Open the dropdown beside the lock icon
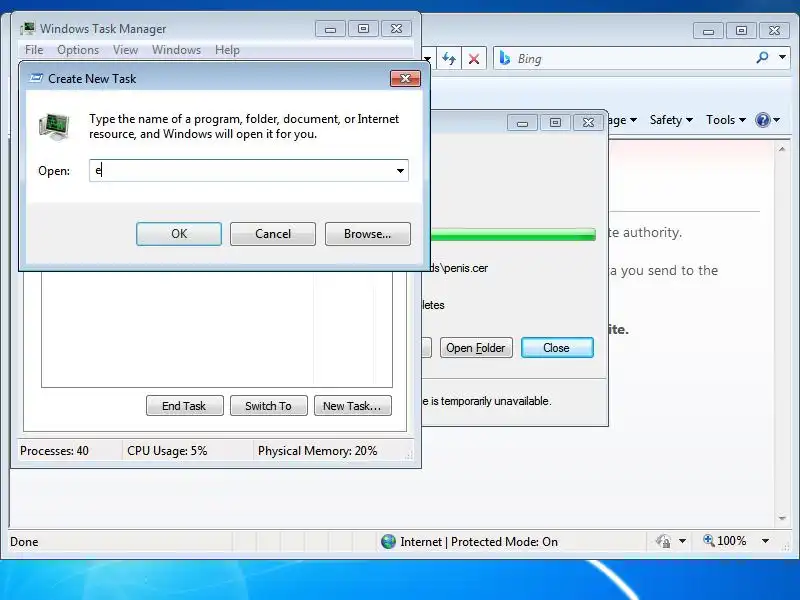800x600 pixels. click(682, 541)
